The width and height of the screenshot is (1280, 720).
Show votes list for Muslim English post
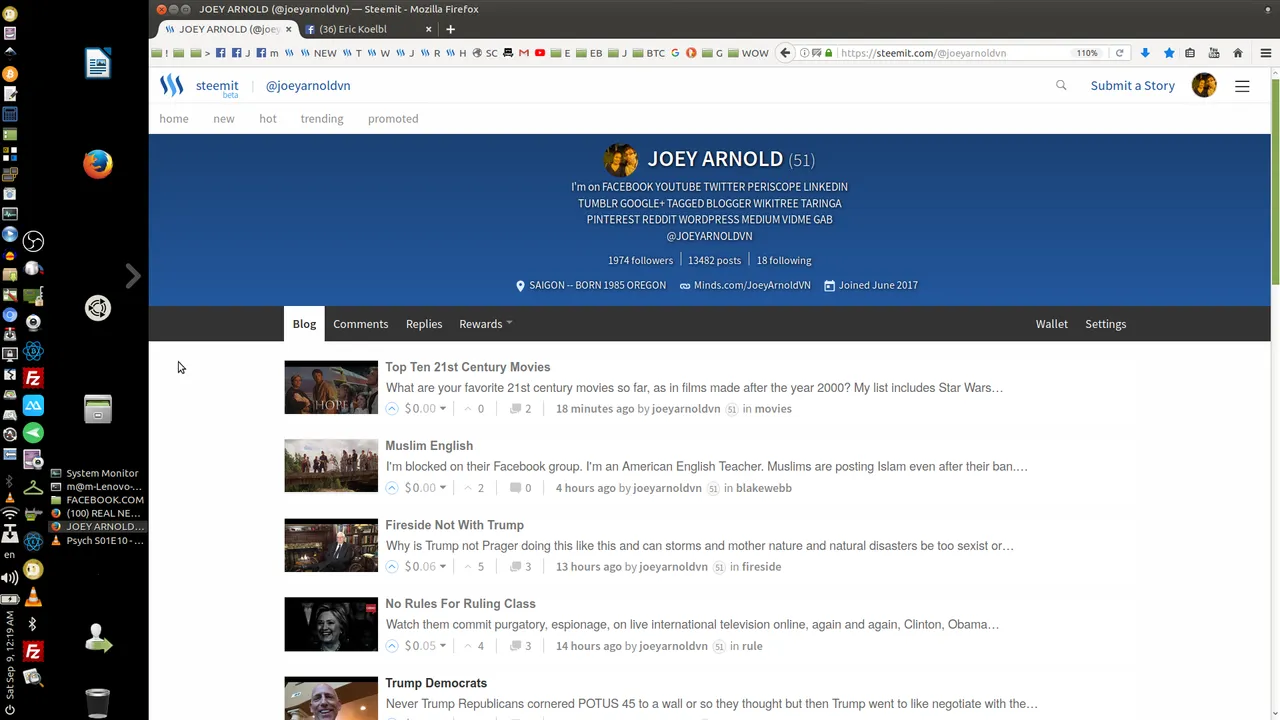(474, 488)
